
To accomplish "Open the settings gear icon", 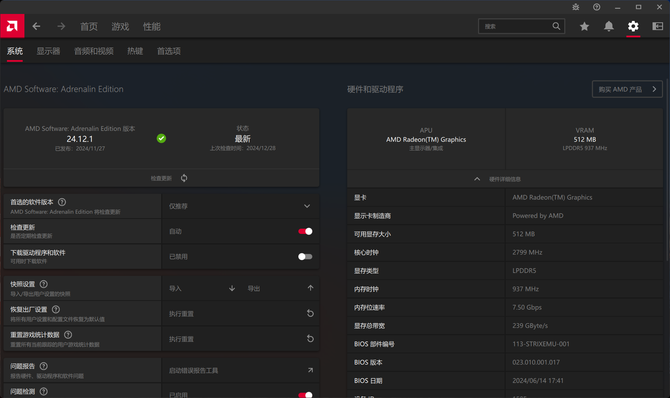I will [633, 27].
